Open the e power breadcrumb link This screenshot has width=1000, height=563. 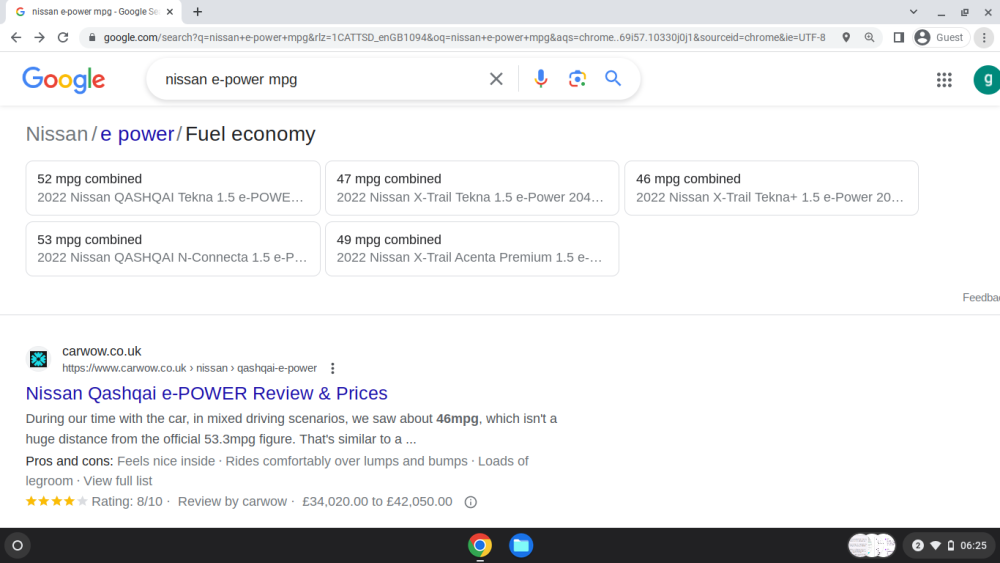[x=137, y=134]
